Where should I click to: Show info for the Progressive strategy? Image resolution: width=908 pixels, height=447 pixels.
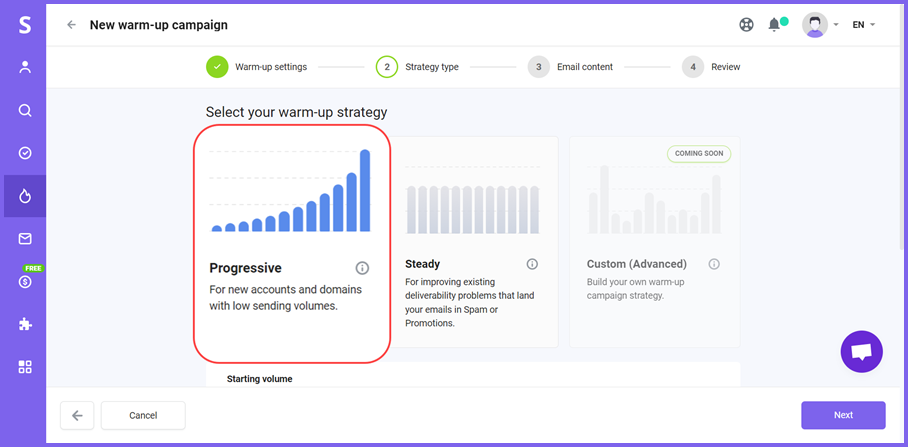(362, 268)
